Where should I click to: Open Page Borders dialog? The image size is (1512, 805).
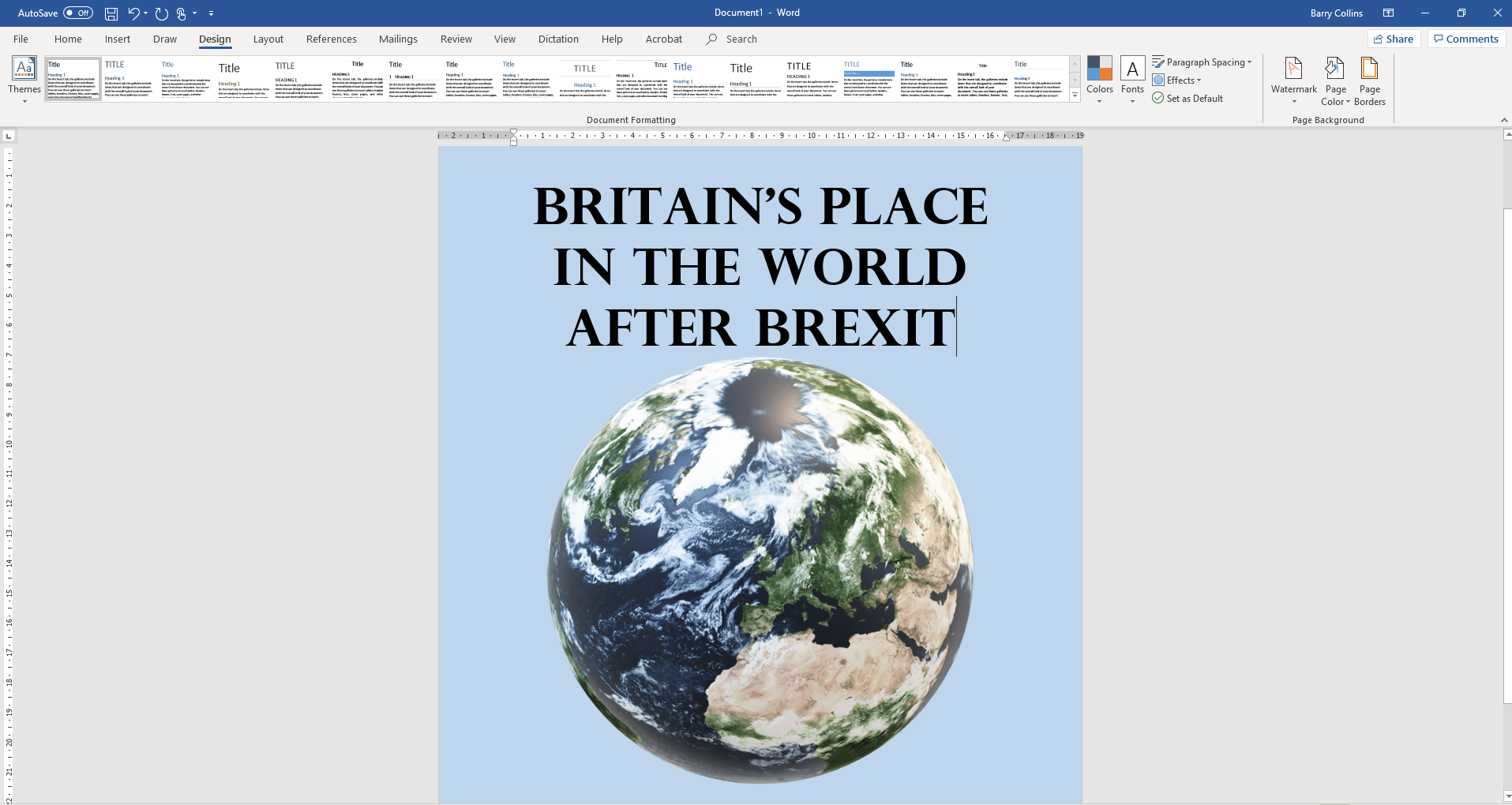[1369, 80]
